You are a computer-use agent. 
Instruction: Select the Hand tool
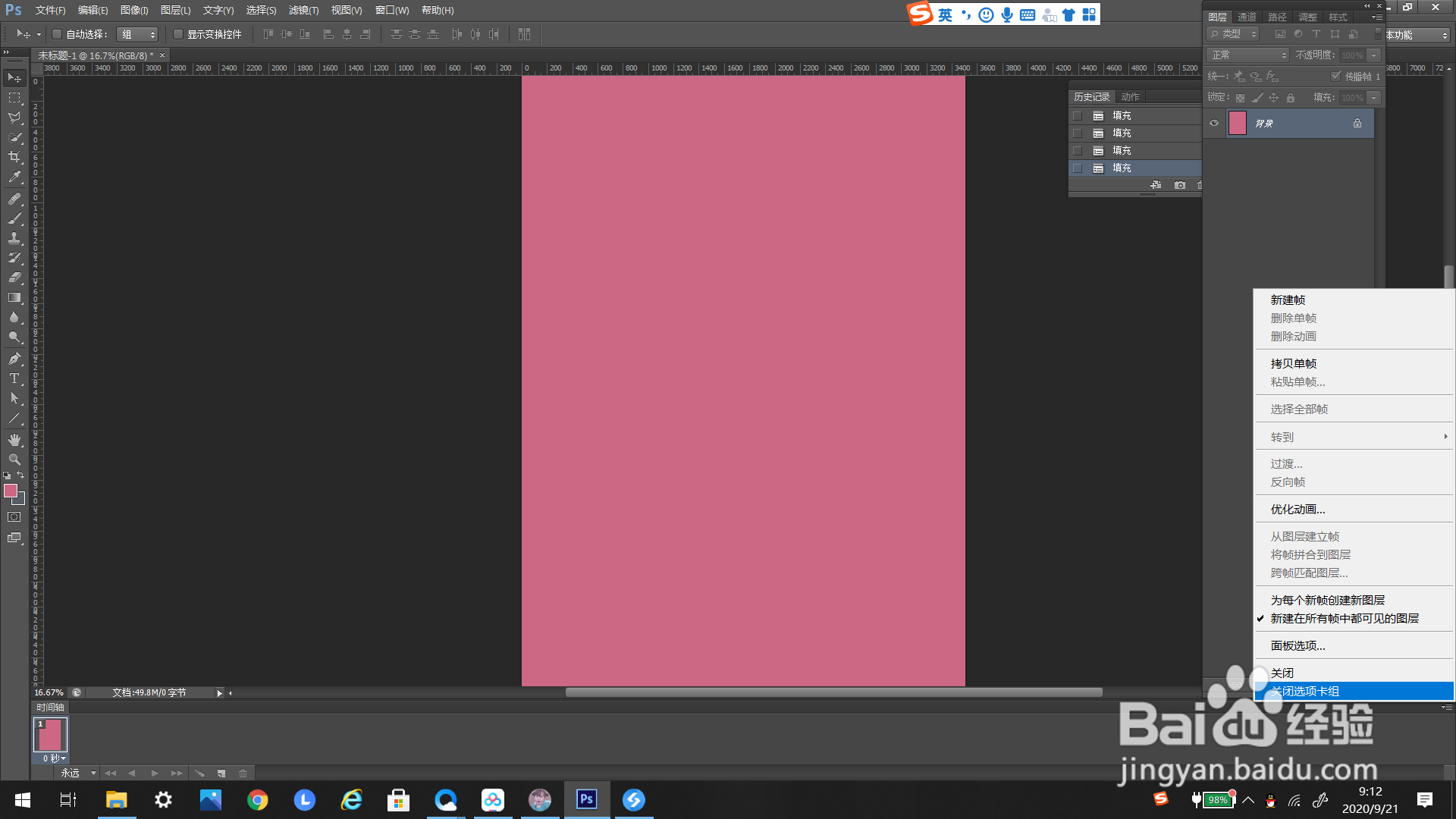coord(14,440)
